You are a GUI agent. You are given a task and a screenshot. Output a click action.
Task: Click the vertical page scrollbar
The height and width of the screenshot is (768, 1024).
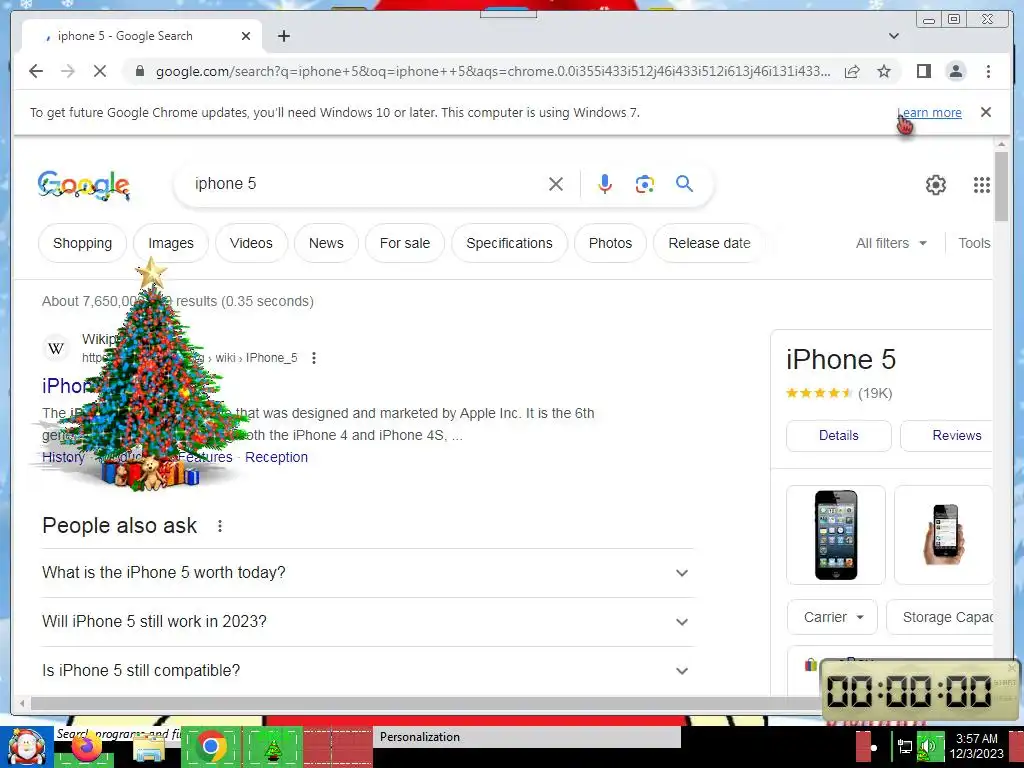pyautogui.click(x=1001, y=187)
